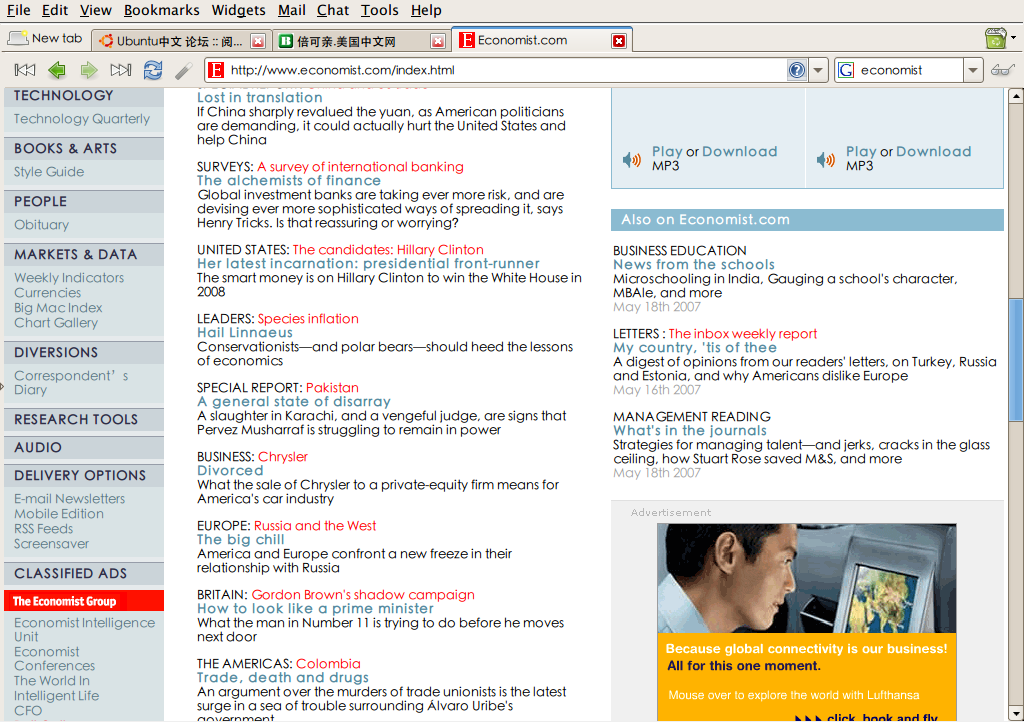Click the right speaker audio icon
The image size is (1024, 722).
point(826,159)
